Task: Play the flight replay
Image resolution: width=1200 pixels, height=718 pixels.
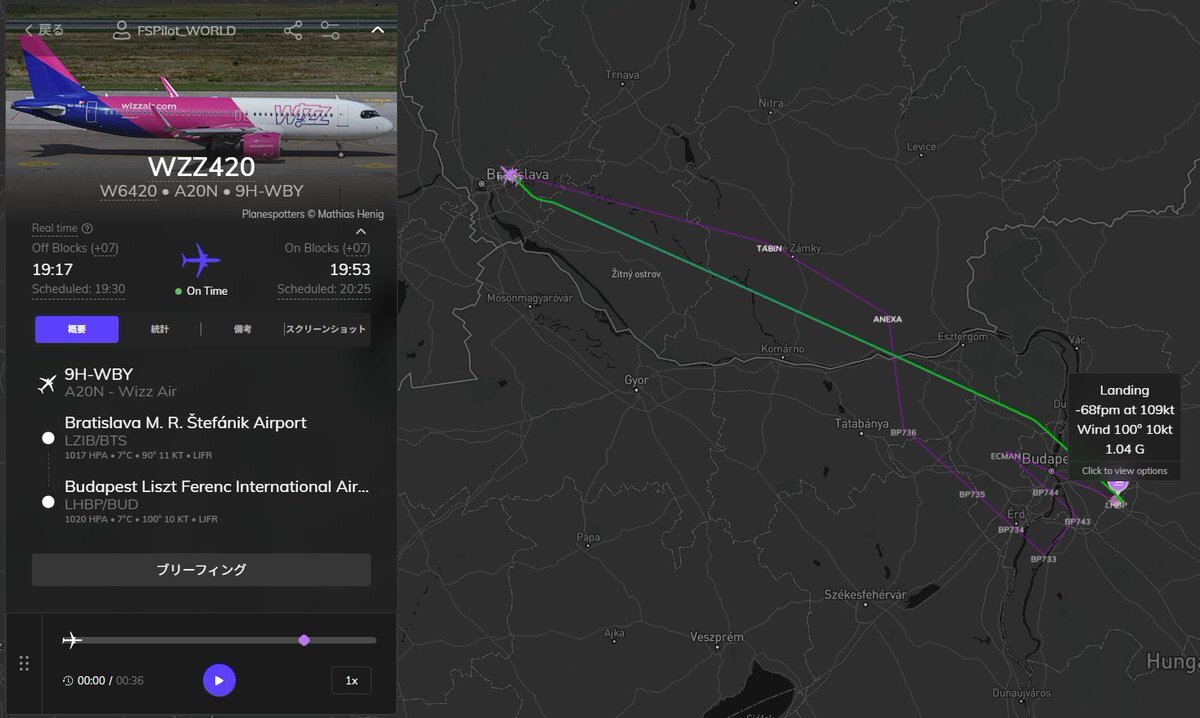Action: (x=219, y=680)
